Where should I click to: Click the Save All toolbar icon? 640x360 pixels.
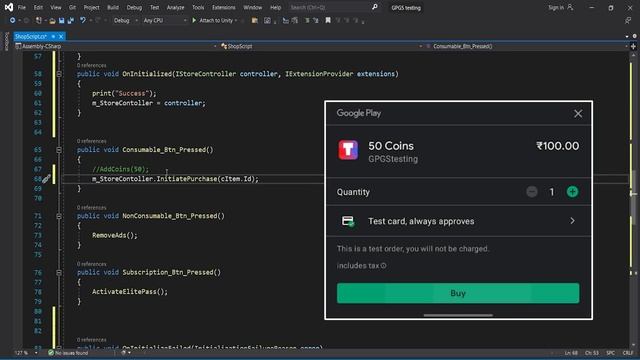pos(71,20)
